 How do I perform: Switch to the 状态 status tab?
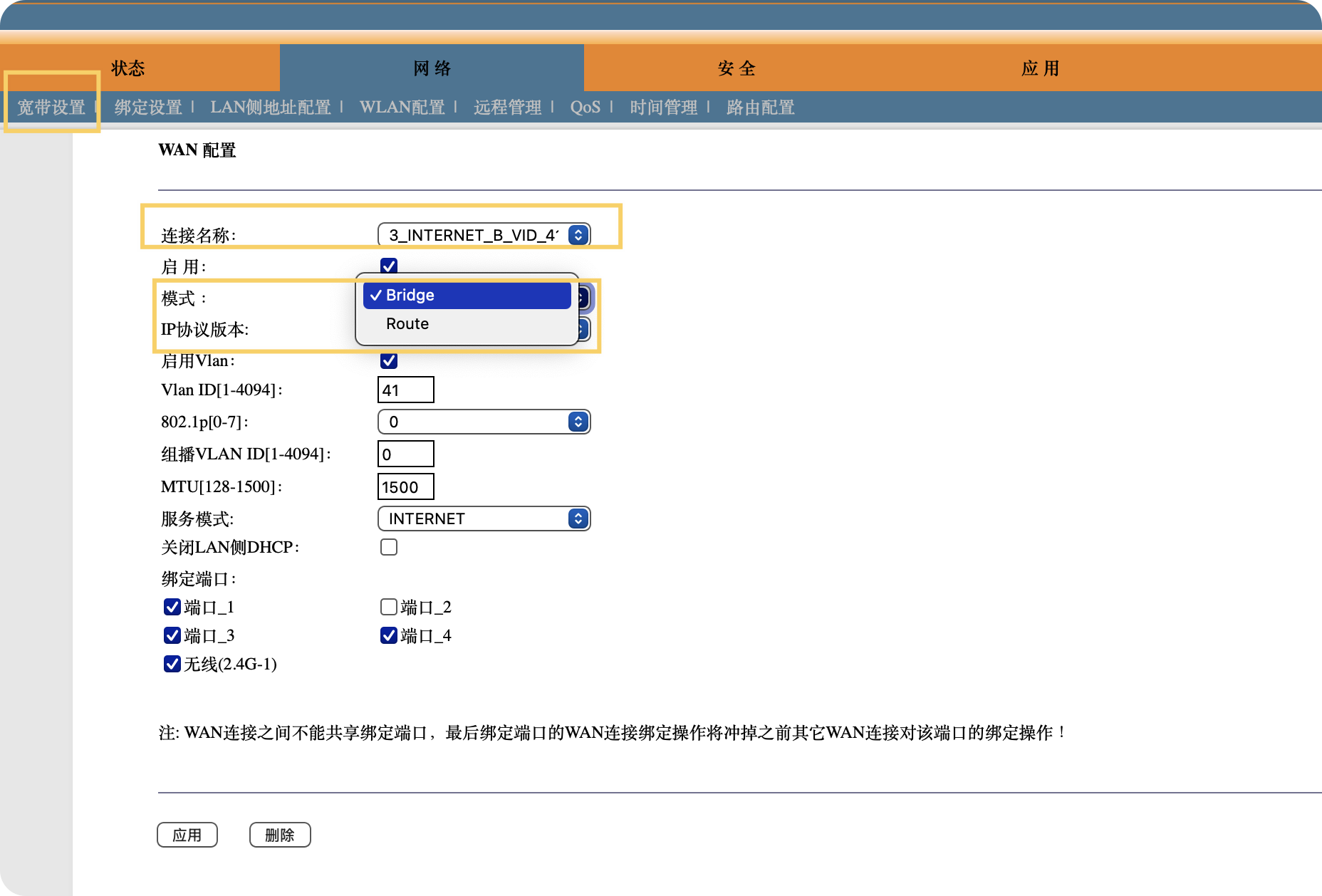128,68
